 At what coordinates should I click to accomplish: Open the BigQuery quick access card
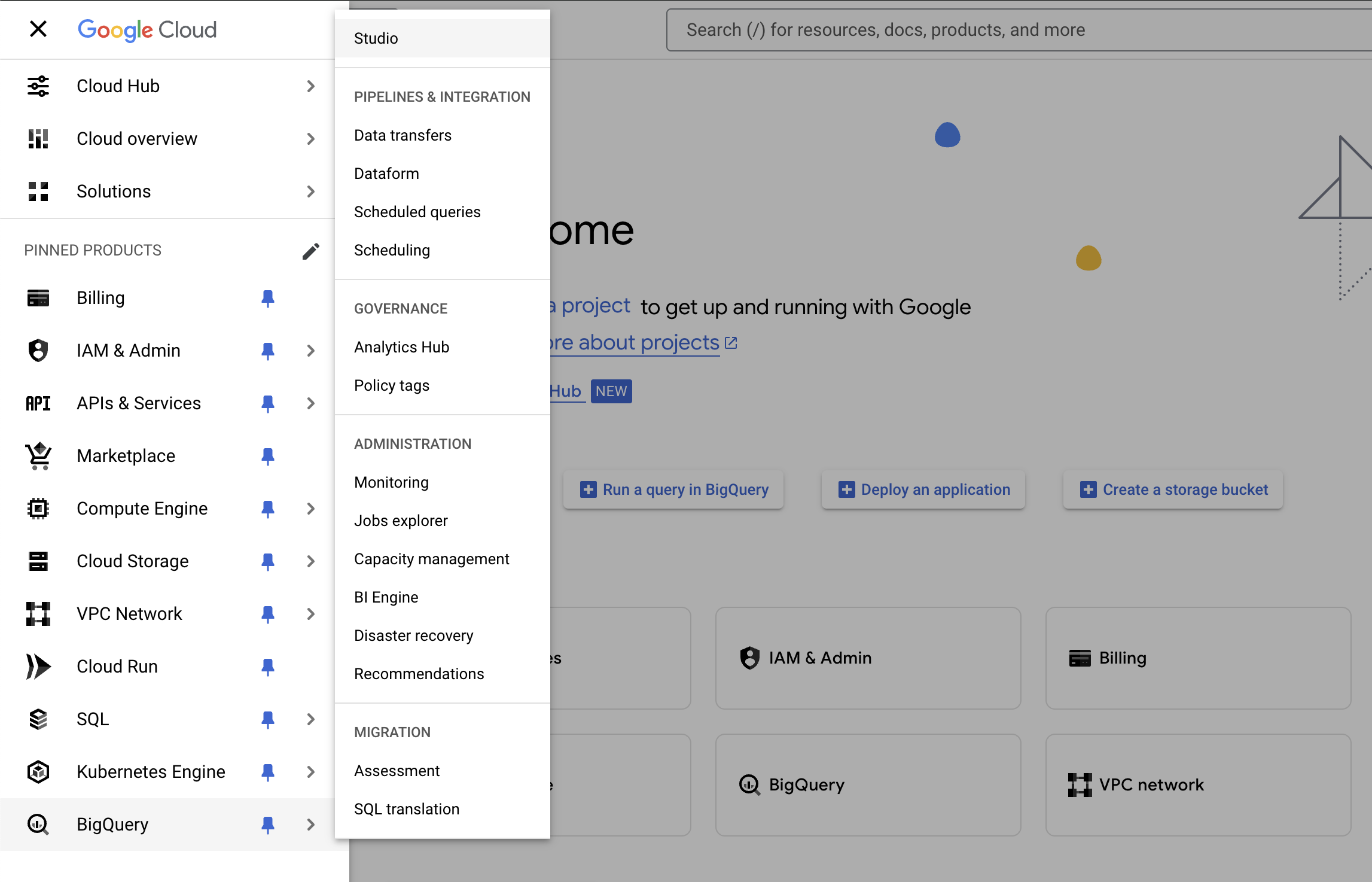coord(868,784)
